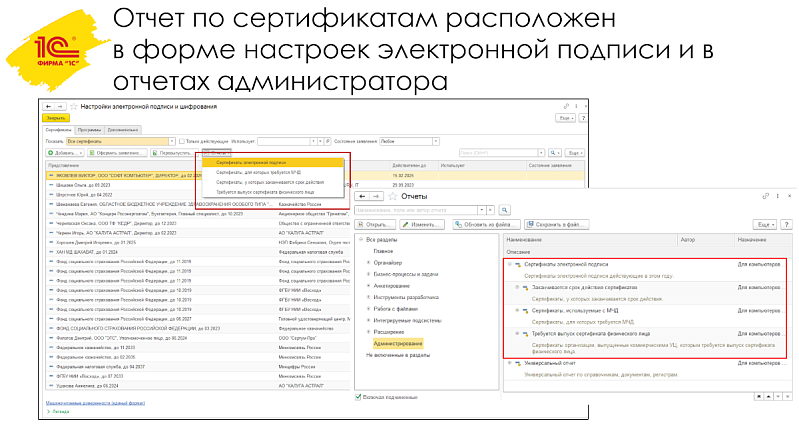Screen dimensions: 799x425
Task: Go forward using arrow in Настройки электронной подписи window
Action: coord(60,107)
